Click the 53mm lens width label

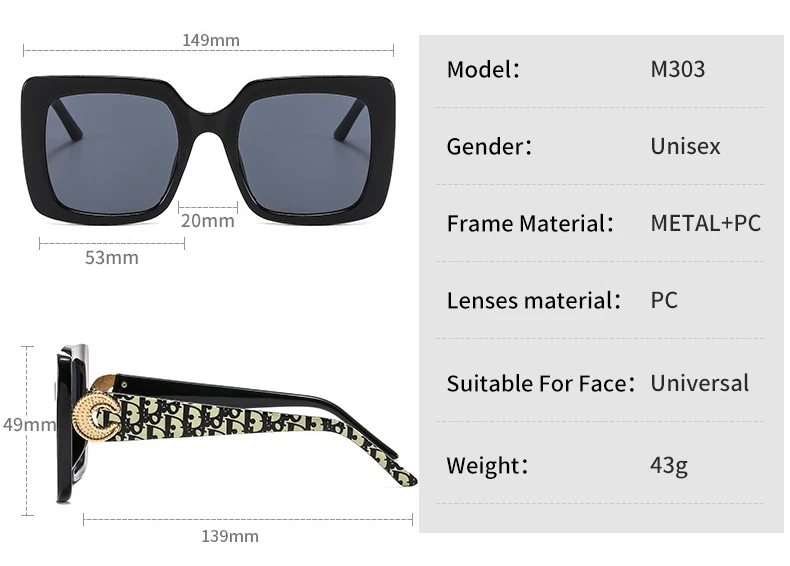pos(111,258)
